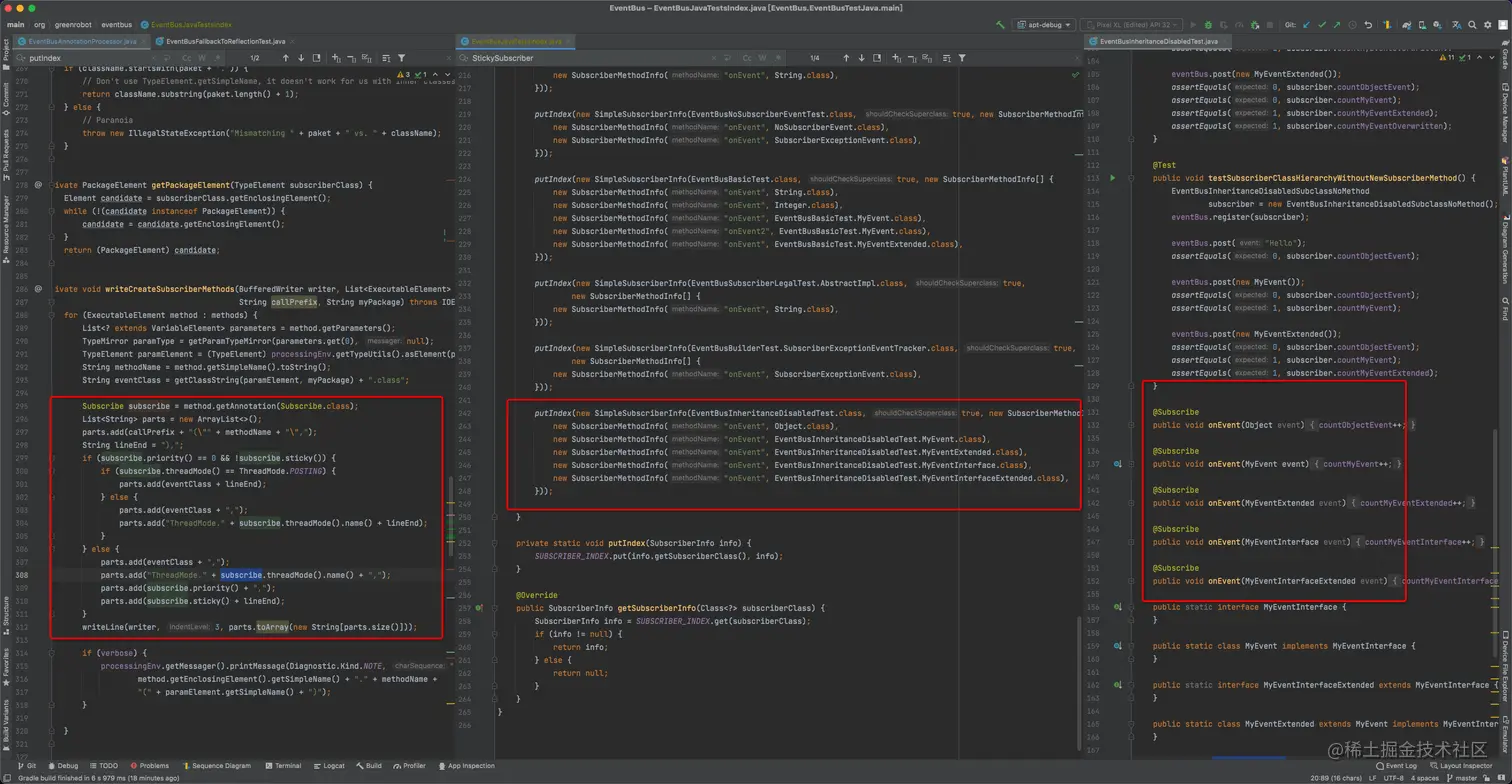Open the Problems tool window tab
This screenshot has width=1512, height=784.
(149, 766)
